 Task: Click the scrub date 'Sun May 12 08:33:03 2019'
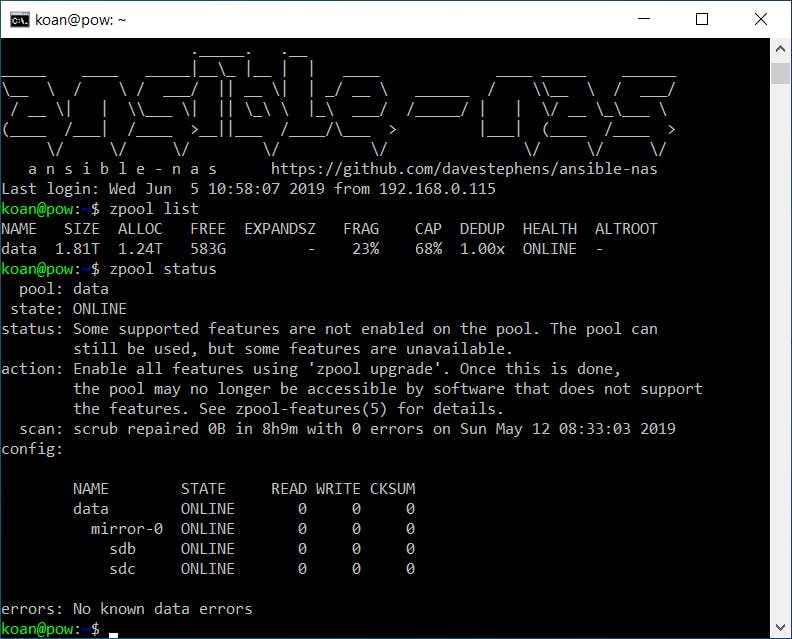(x=568, y=429)
